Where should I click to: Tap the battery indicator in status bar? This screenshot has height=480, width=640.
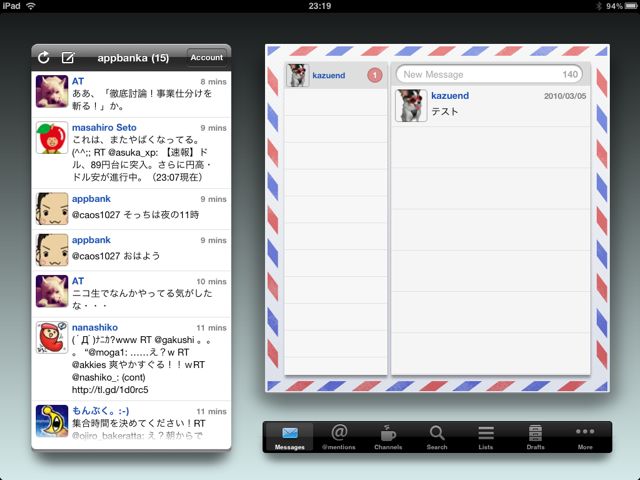click(631, 6)
